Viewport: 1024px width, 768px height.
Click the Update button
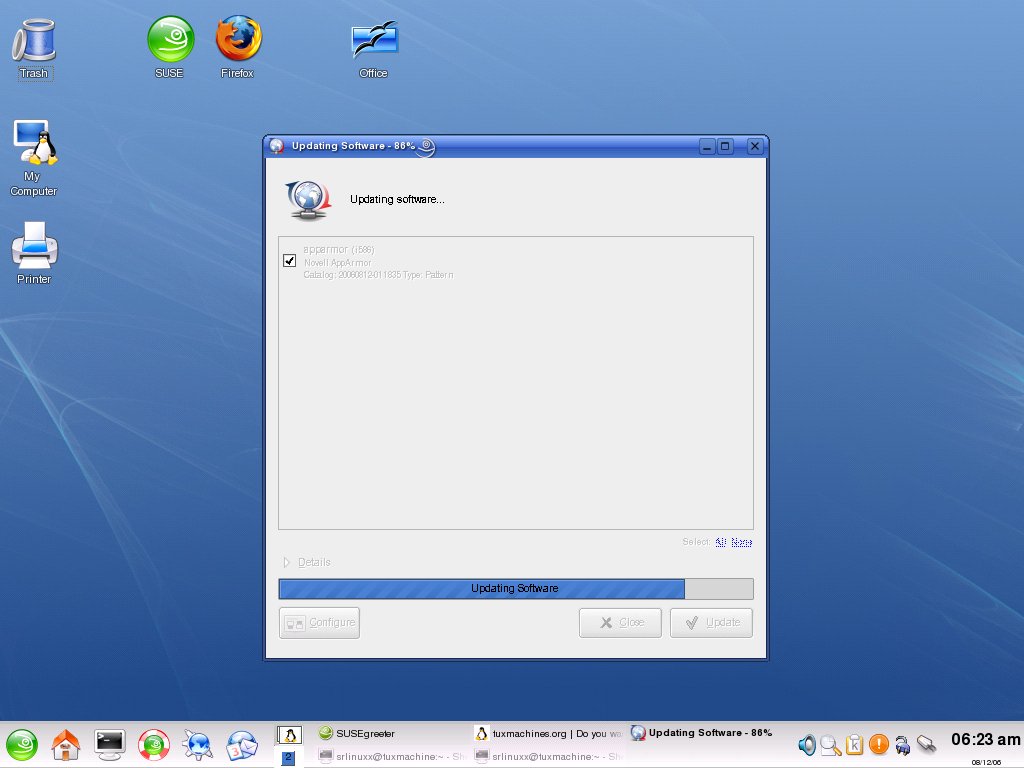(711, 623)
